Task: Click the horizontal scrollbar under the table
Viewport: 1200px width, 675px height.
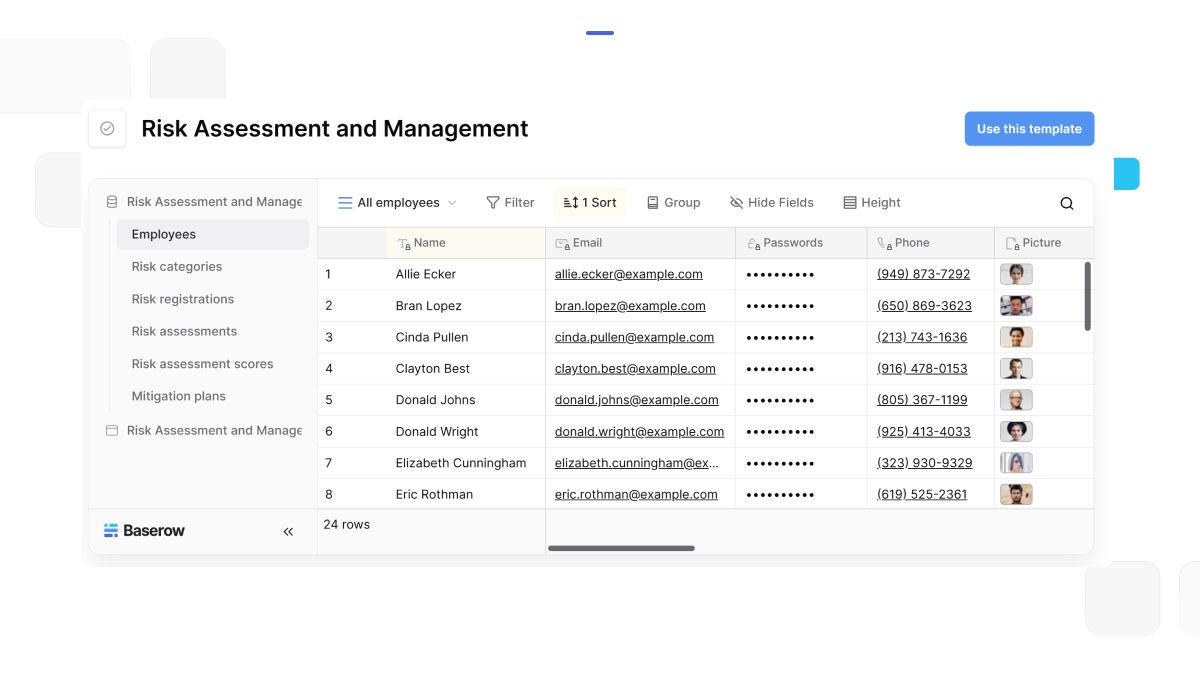Action: 621,548
